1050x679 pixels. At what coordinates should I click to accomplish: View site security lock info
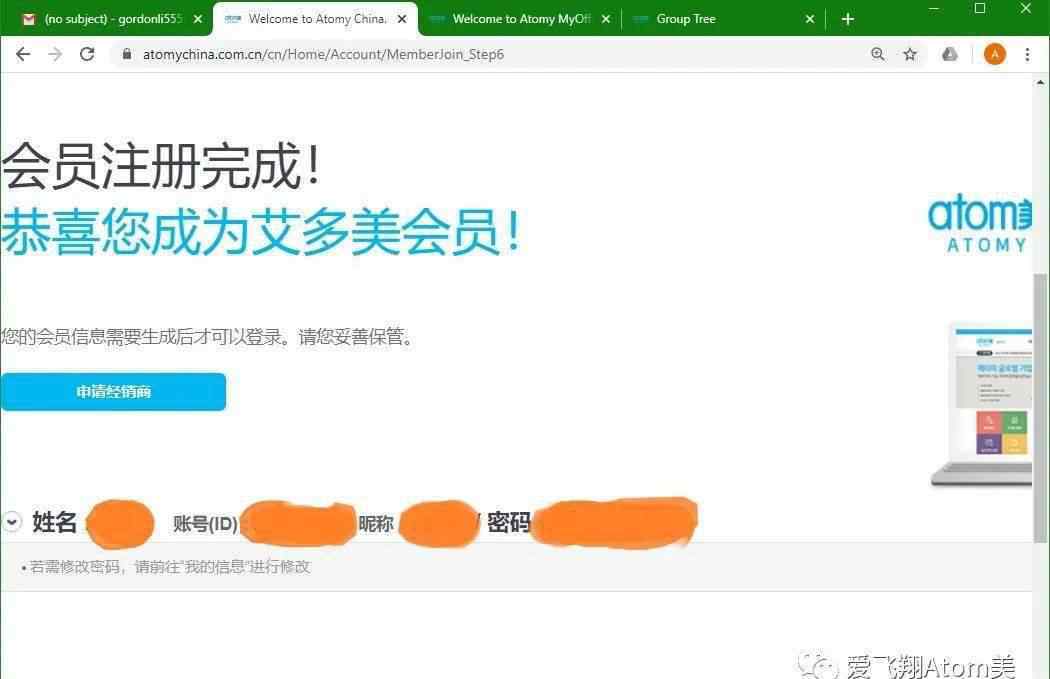pyautogui.click(x=127, y=54)
